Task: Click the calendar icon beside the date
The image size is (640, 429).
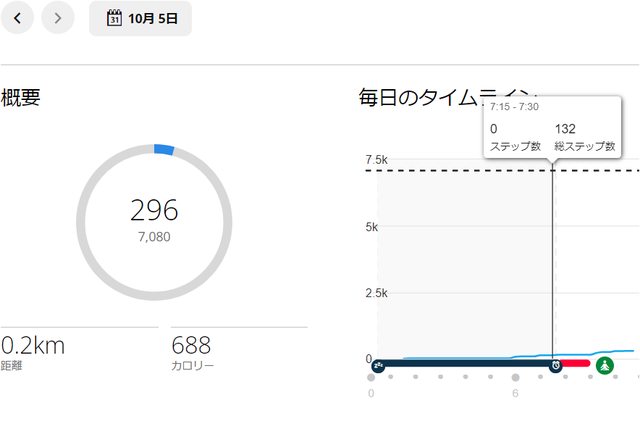Action: 114,18
